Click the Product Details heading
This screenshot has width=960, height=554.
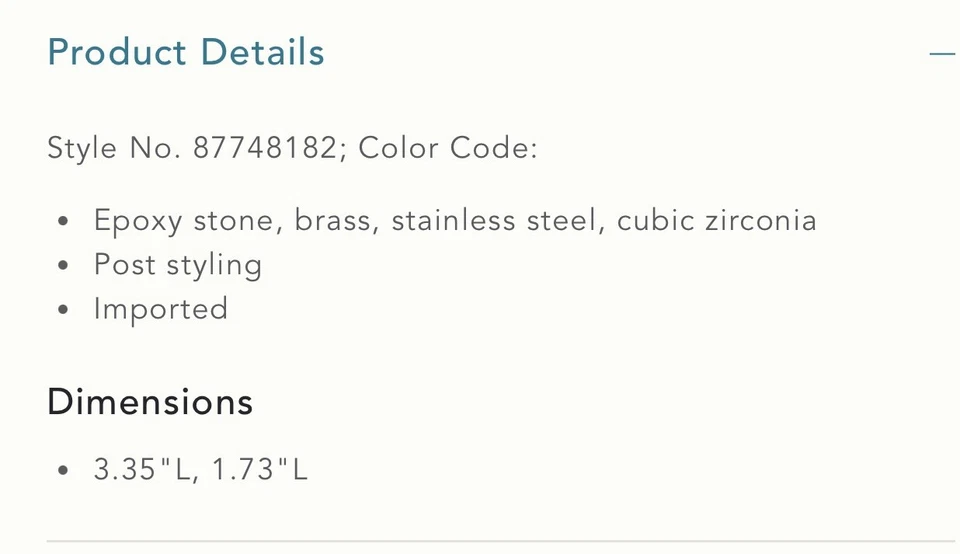186,53
